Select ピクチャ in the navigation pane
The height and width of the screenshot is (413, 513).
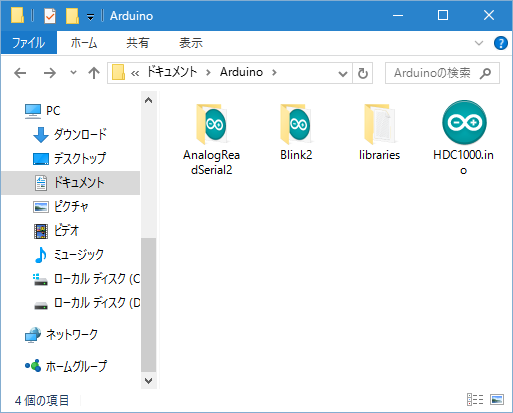pyautogui.click(x=61, y=207)
